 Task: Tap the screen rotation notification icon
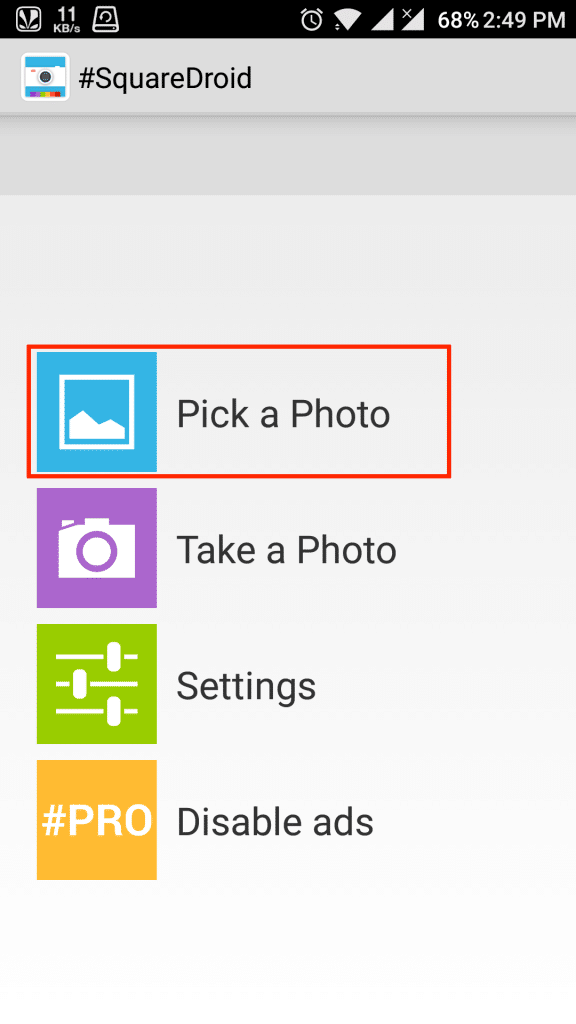[x=106, y=20]
